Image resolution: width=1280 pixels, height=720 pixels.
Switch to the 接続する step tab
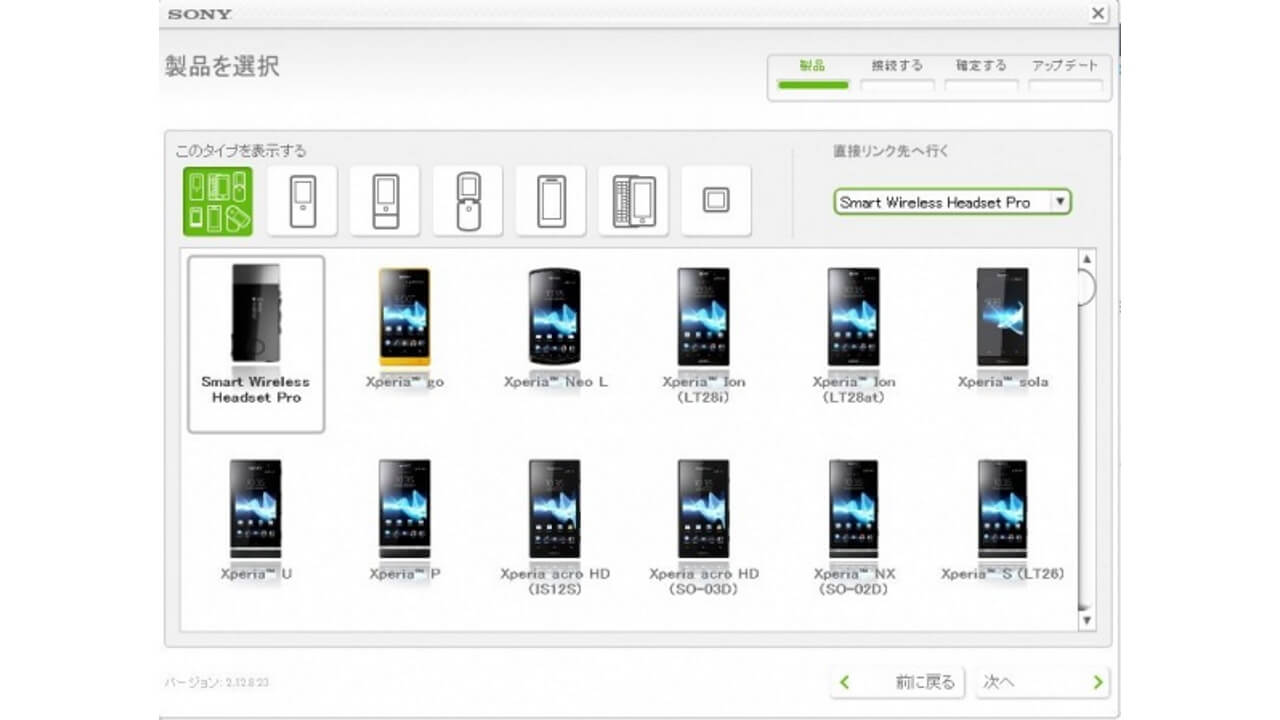897,75
